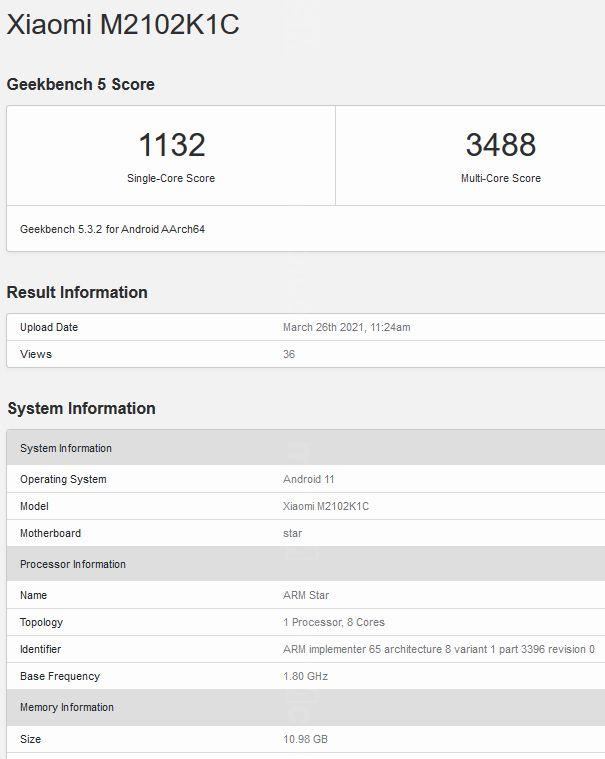Select the 1132 single-core score value
The height and width of the screenshot is (759, 605).
tap(171, 145)
